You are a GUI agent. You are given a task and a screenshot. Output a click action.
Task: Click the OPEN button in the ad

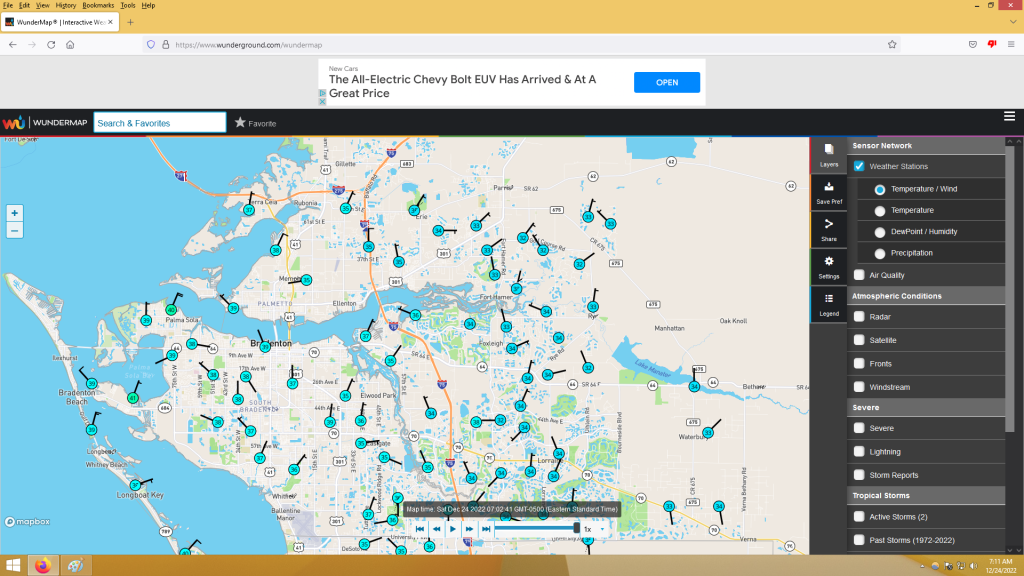coord(667,82)
